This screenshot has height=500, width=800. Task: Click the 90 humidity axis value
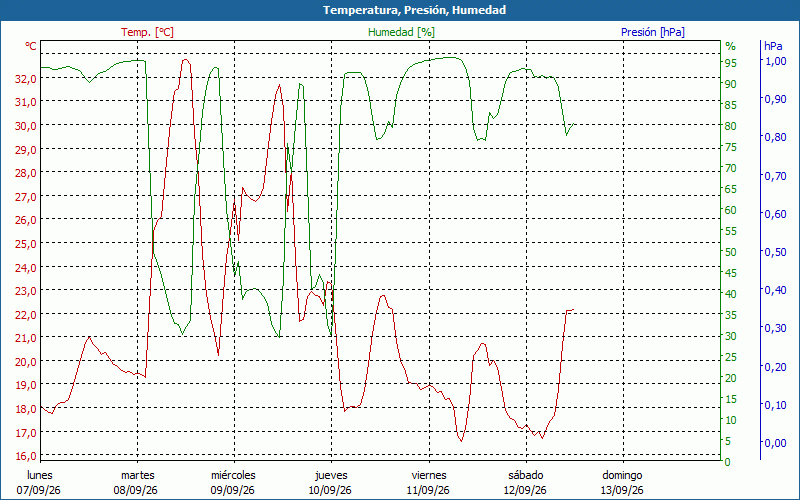coord(731,84)
